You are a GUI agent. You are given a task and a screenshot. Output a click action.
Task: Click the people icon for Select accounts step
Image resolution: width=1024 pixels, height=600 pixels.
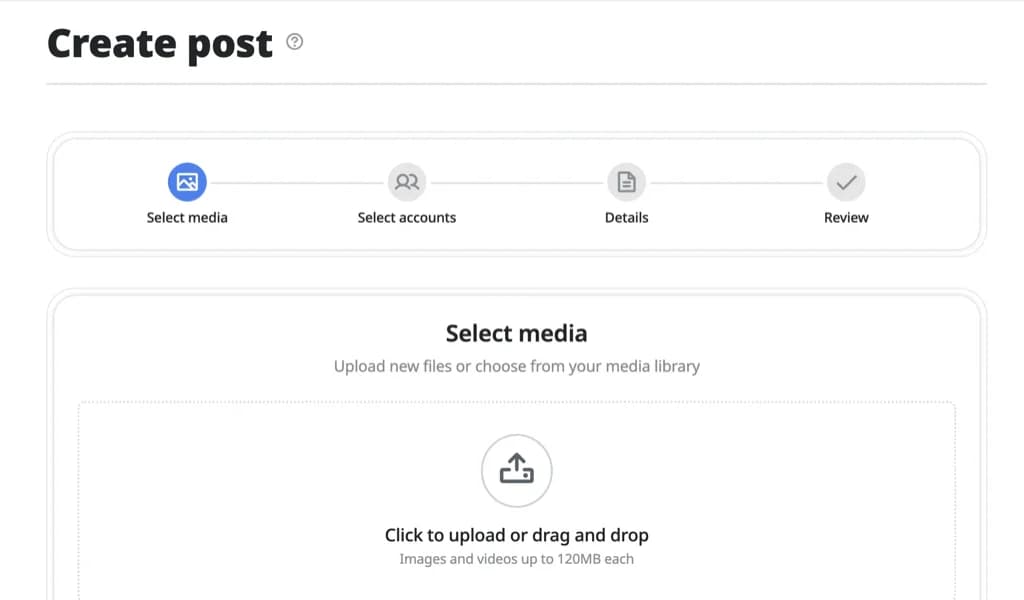pyautogui.click(x=407, y=182)
